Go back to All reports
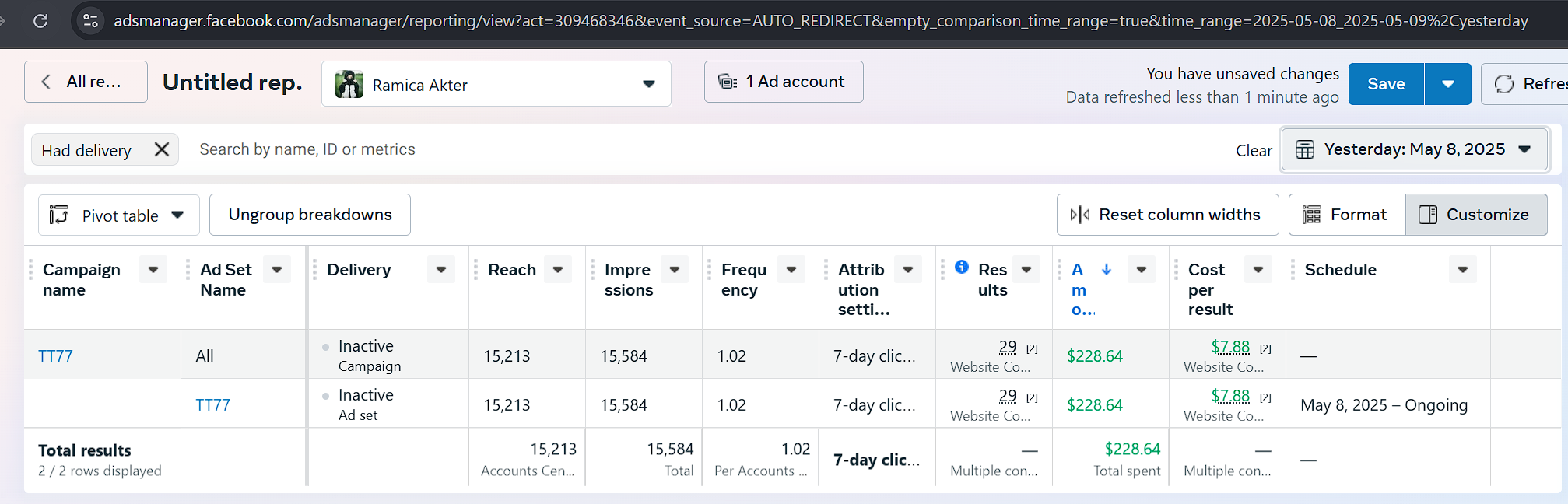The image size is (1568, 504). [x=86, y=82]
